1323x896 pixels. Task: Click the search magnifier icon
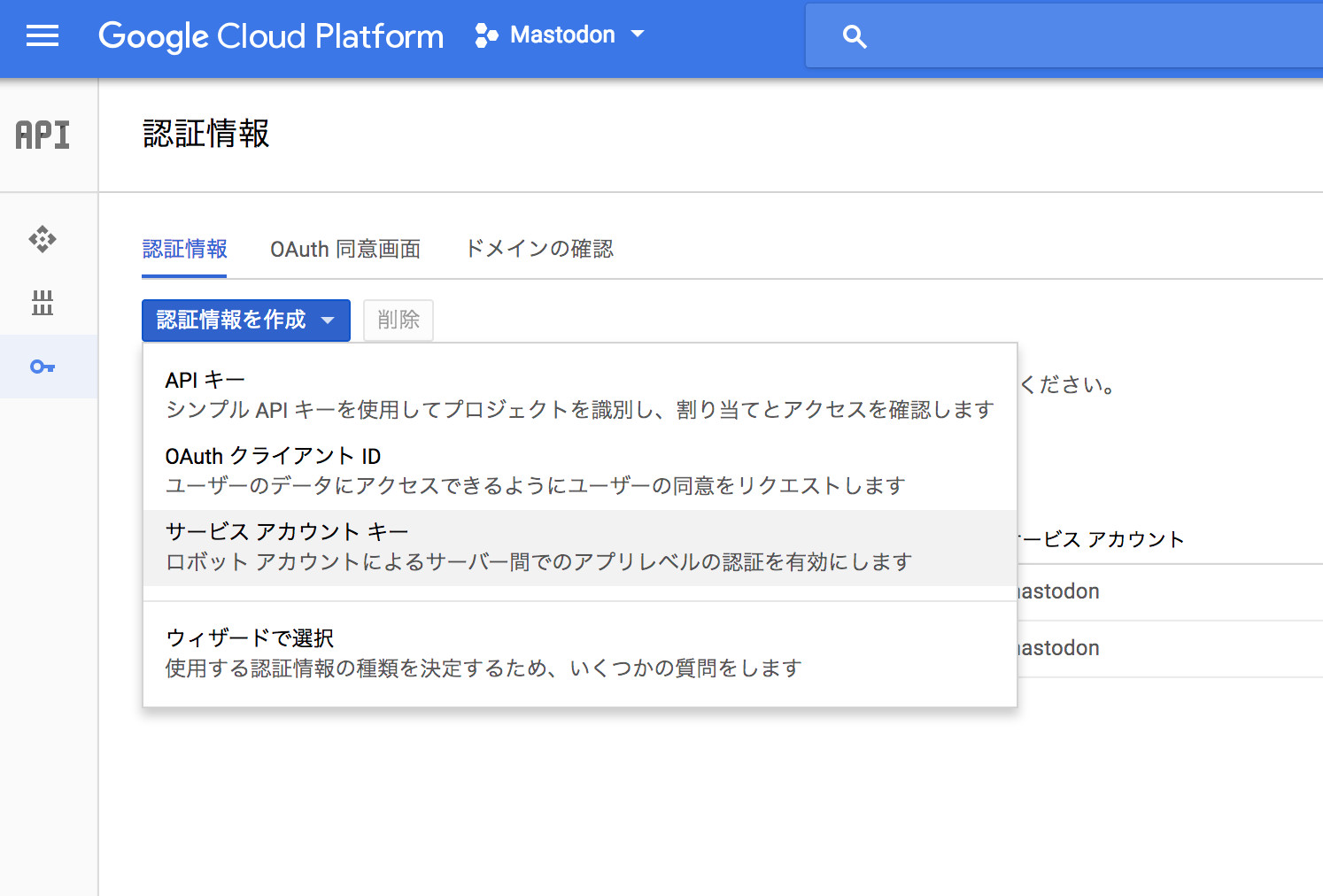click(854, 36)
